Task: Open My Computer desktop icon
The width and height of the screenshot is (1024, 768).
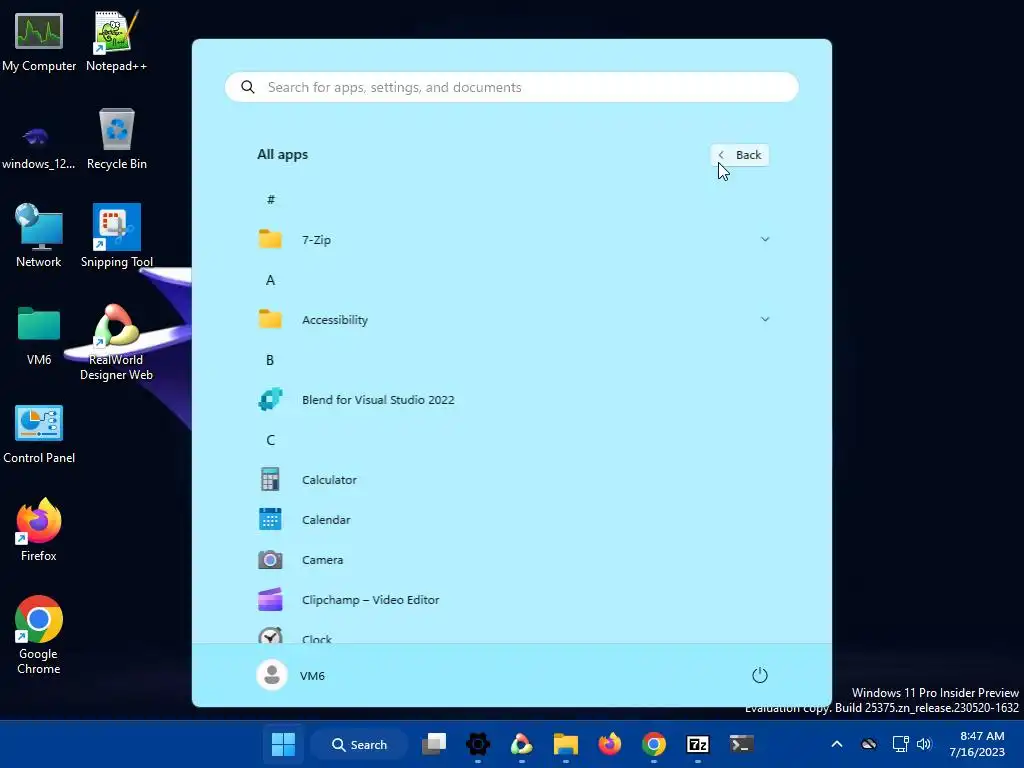Action: [39, 42]
